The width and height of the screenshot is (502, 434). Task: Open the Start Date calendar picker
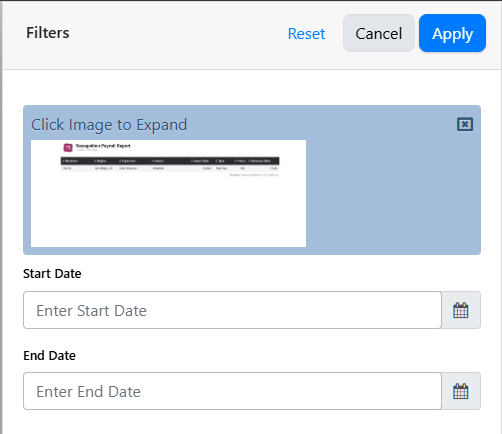[461, 310]
